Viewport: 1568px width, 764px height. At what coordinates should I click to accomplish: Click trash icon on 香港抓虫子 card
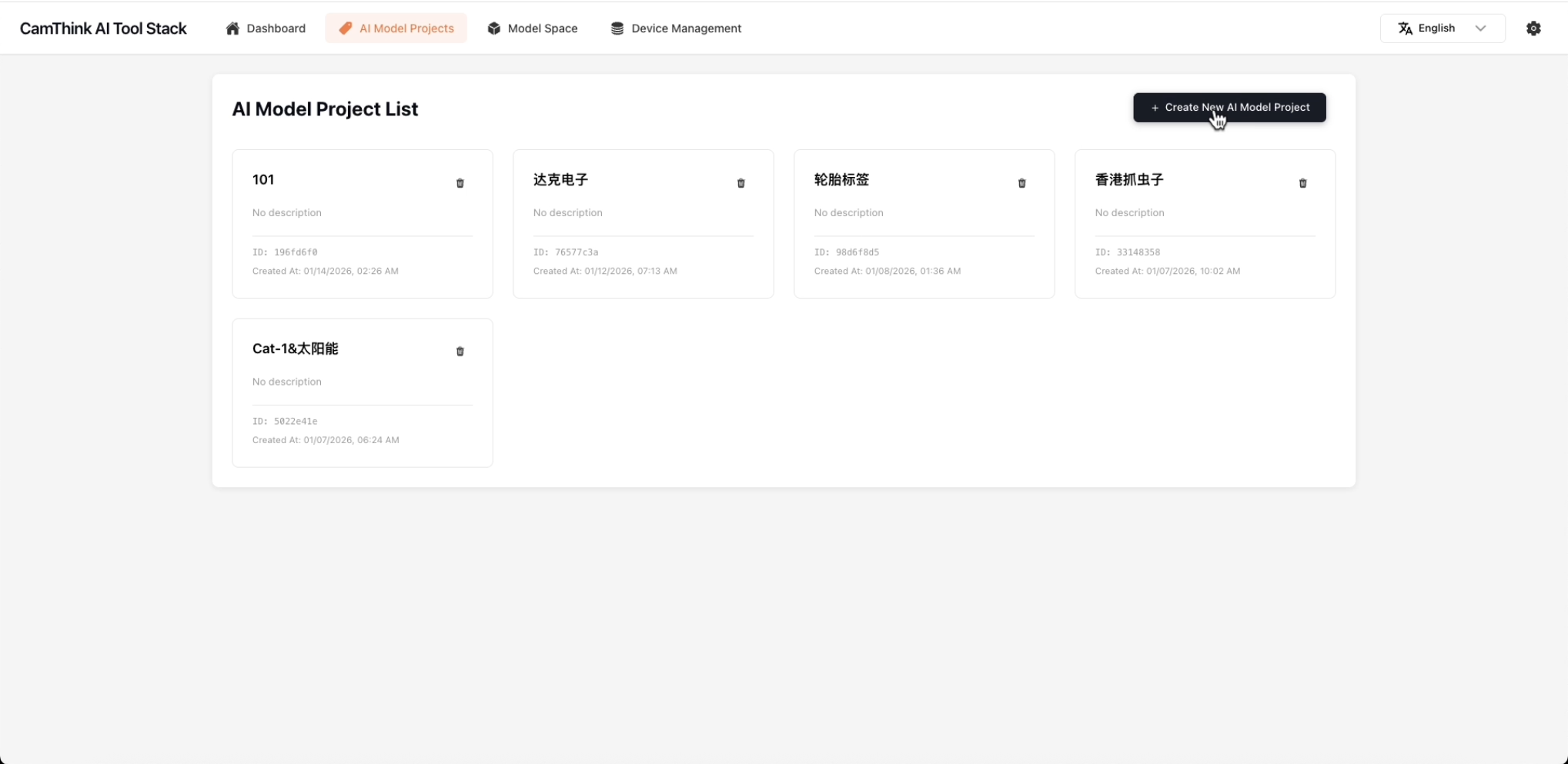coord(1303,183)
